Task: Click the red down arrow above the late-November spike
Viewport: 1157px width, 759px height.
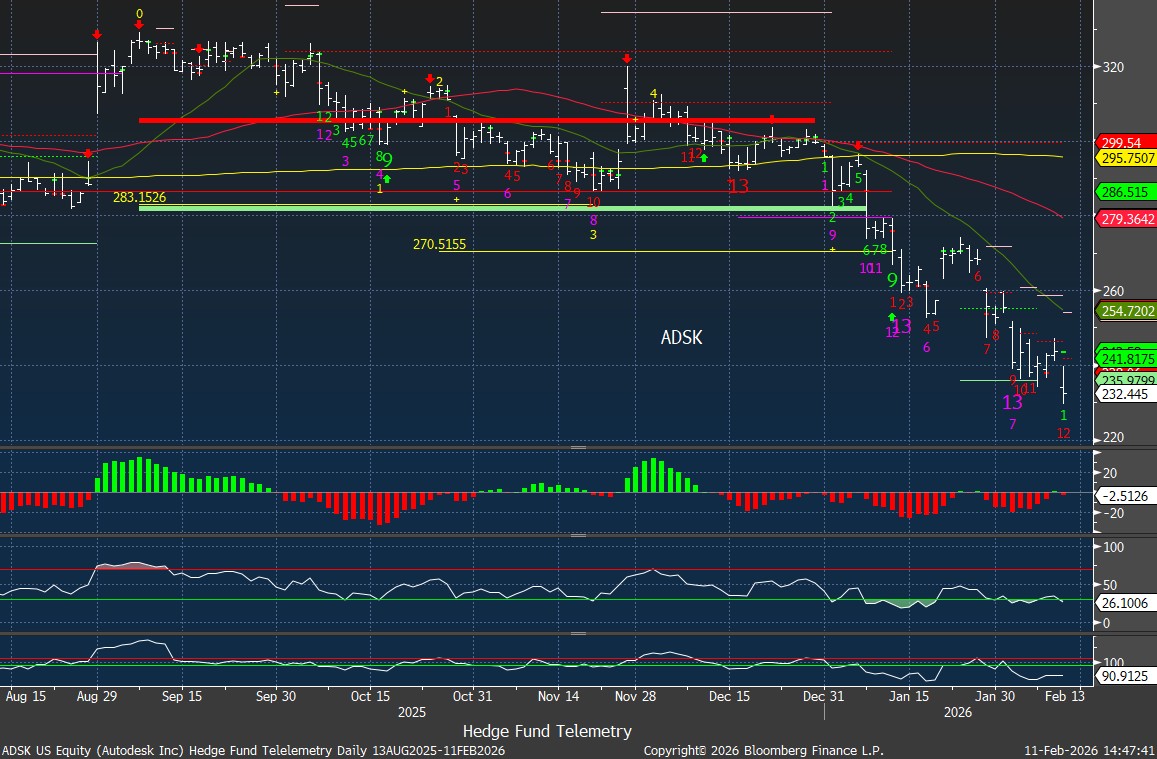Action: 626,59
